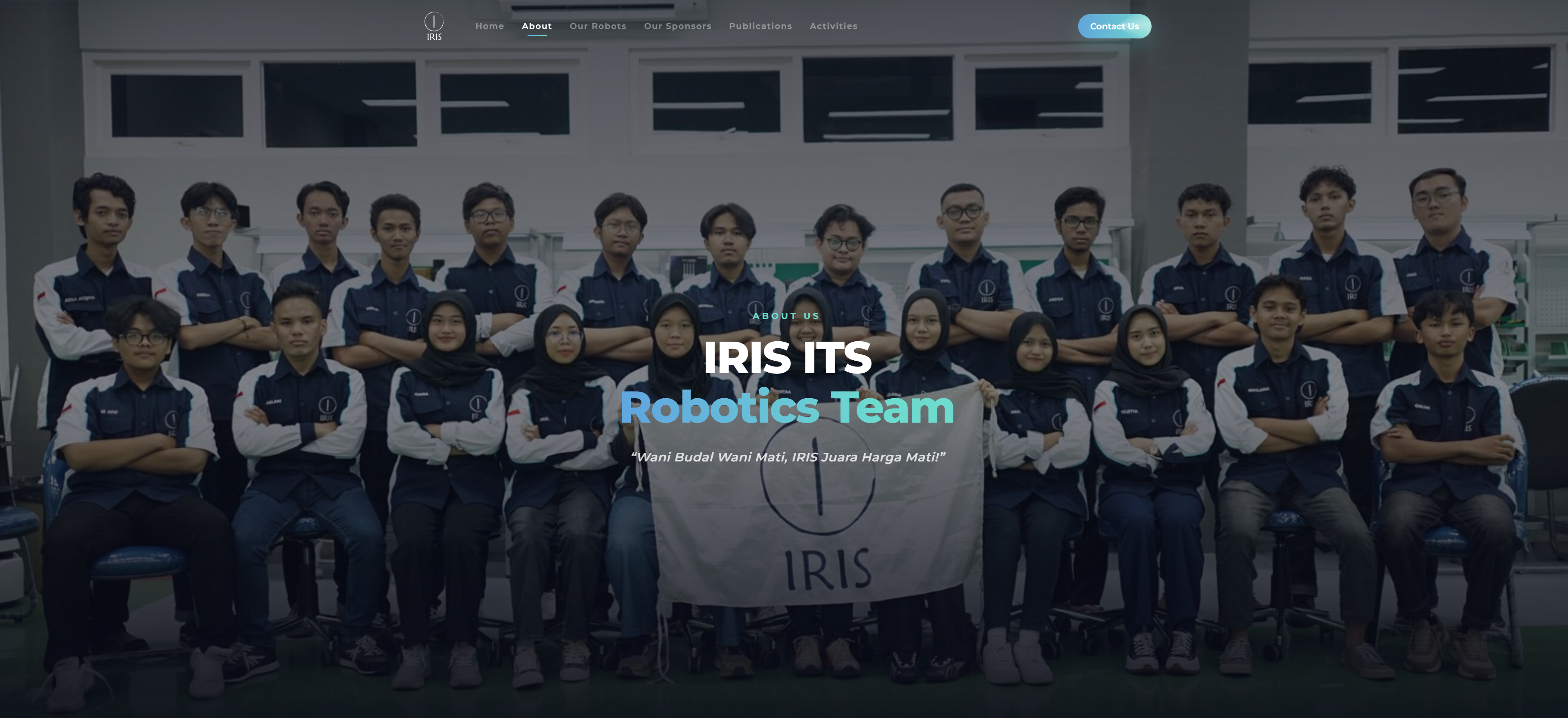
Task: Click the Wani Budal Wani Mati motto
Action: [x=788, y=457]
